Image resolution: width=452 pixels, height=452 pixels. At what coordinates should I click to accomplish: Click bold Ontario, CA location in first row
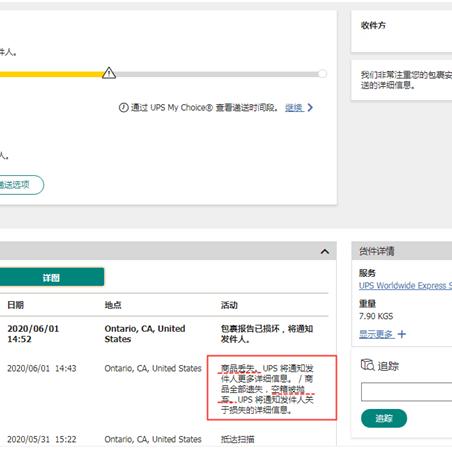145,334
